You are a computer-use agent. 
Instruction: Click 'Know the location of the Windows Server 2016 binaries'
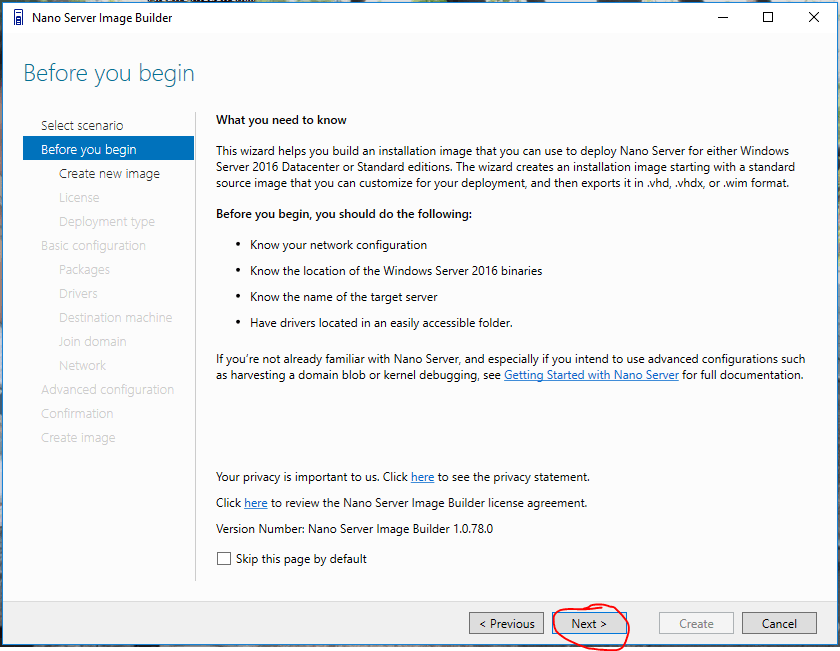[x=396, y=271]
